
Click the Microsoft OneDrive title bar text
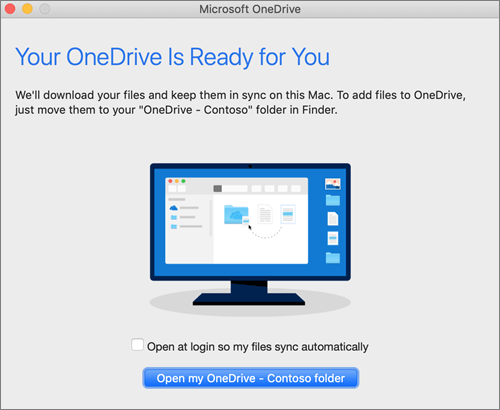pyautogui.click(x=250, y=9)
